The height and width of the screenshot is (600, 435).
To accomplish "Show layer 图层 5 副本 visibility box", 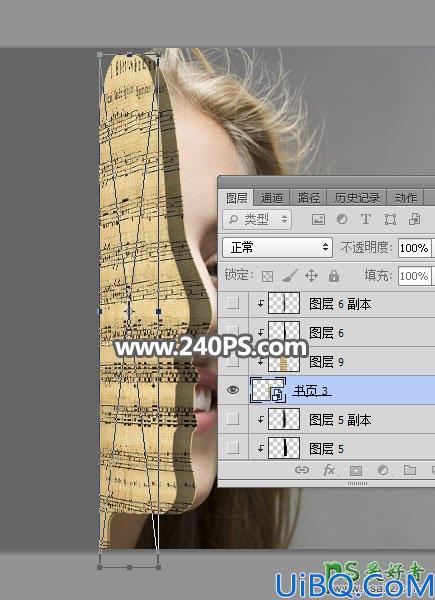I will (233, 419).
